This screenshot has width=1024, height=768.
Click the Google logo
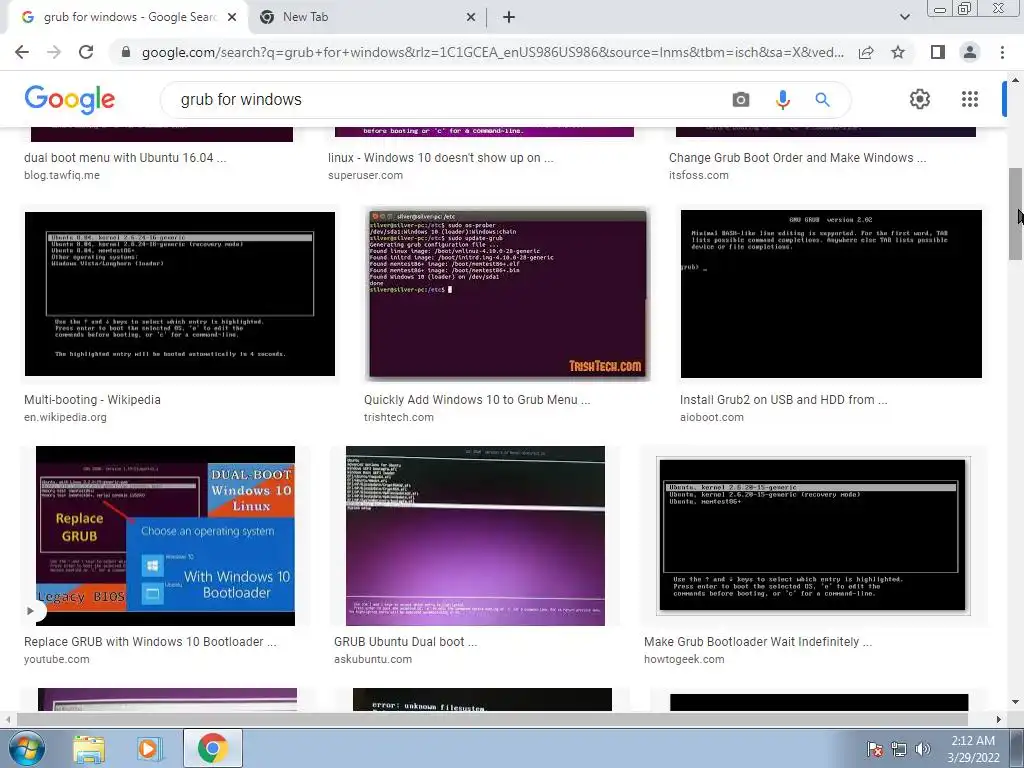(70, 99)
